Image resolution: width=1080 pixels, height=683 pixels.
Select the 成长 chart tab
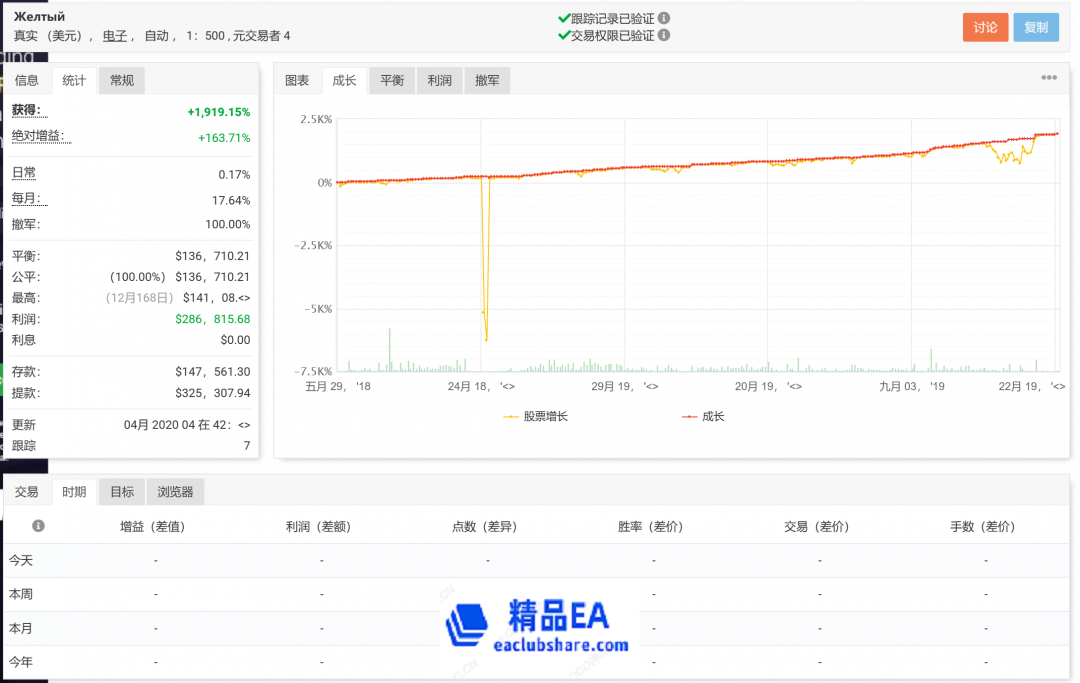tap(344, 81)
